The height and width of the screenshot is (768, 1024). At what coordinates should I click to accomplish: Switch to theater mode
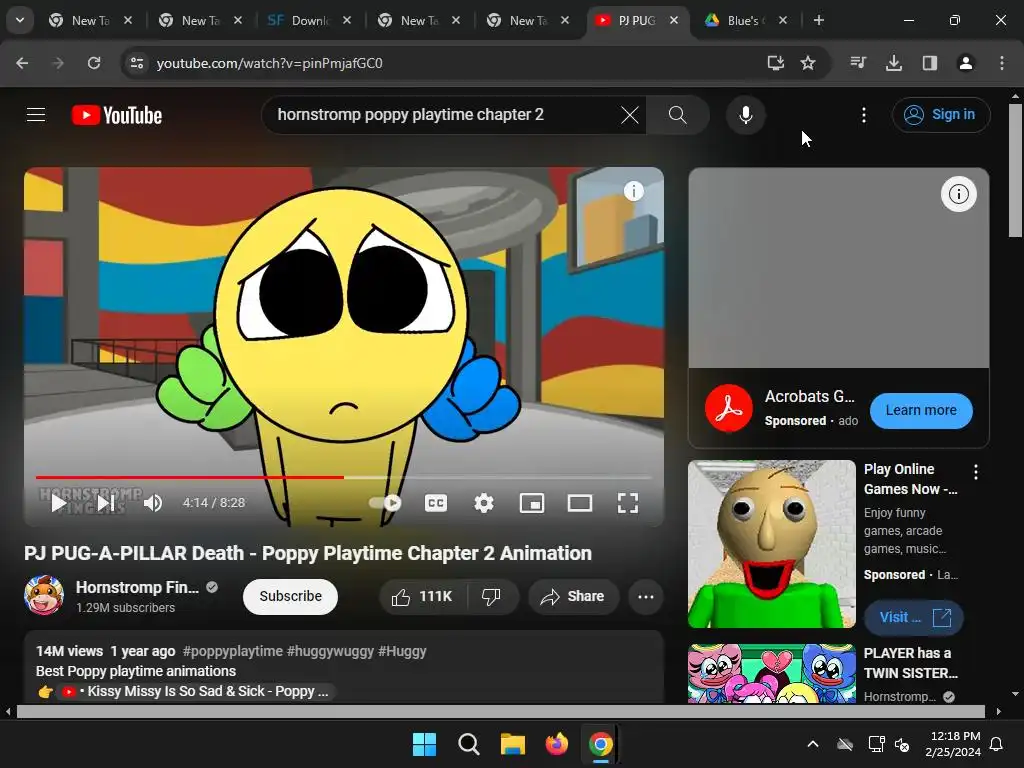[x=580, y=503]
